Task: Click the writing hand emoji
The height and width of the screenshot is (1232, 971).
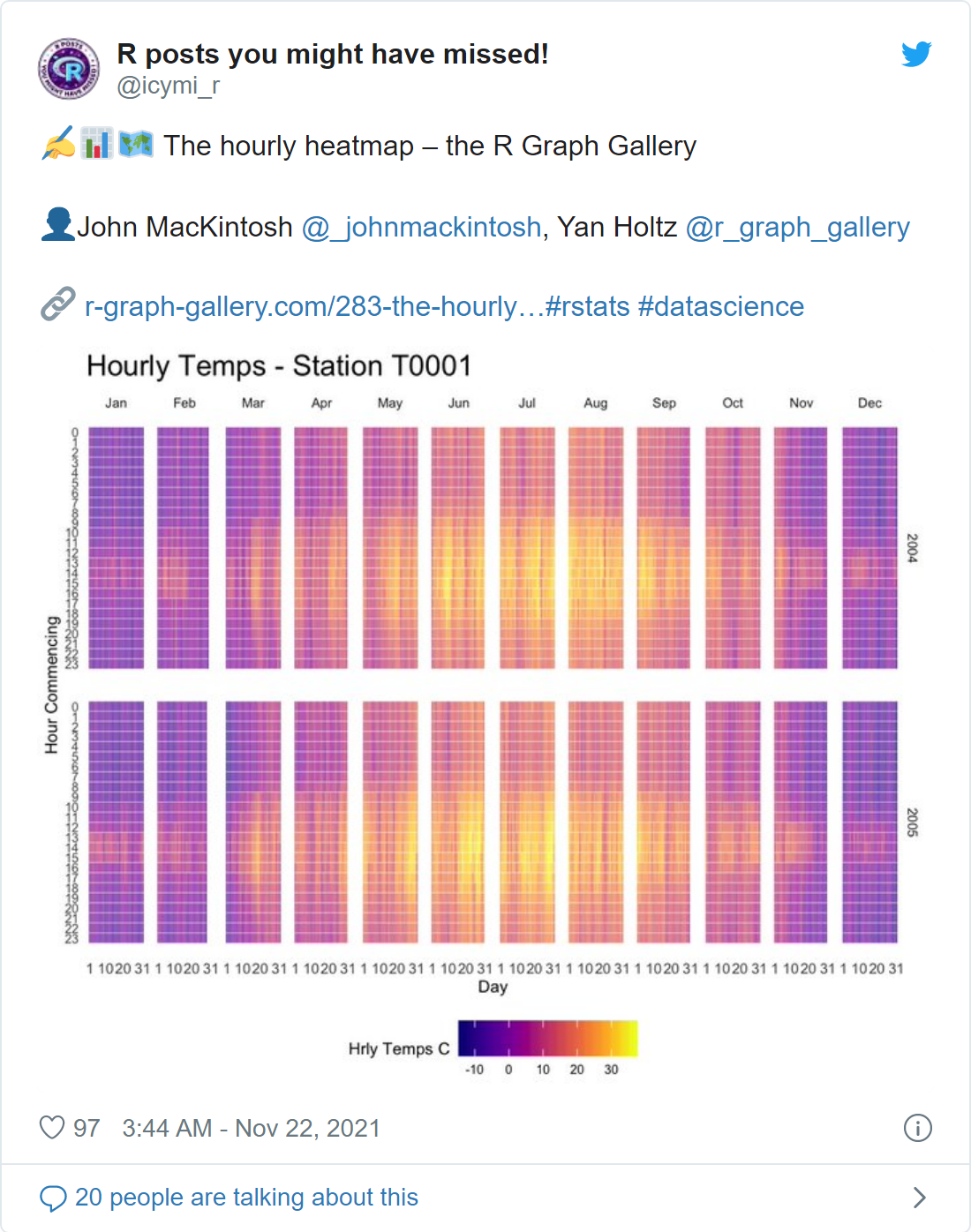Action: coord(58,144)
